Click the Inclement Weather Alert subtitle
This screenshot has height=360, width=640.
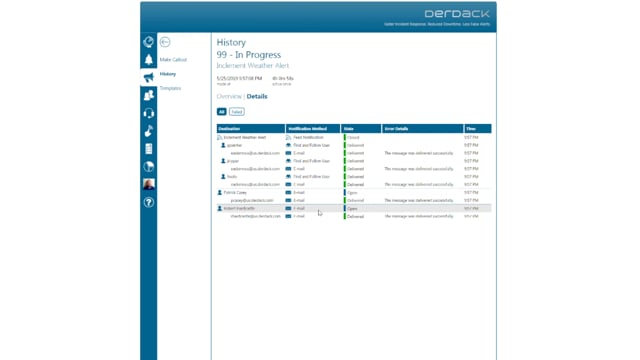coord(253,65)
